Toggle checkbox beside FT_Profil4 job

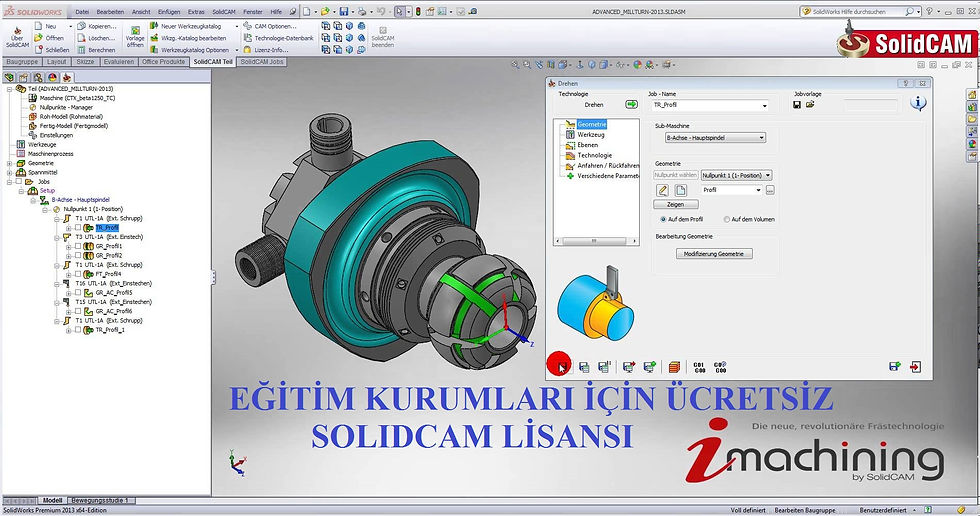pos(78,274)
